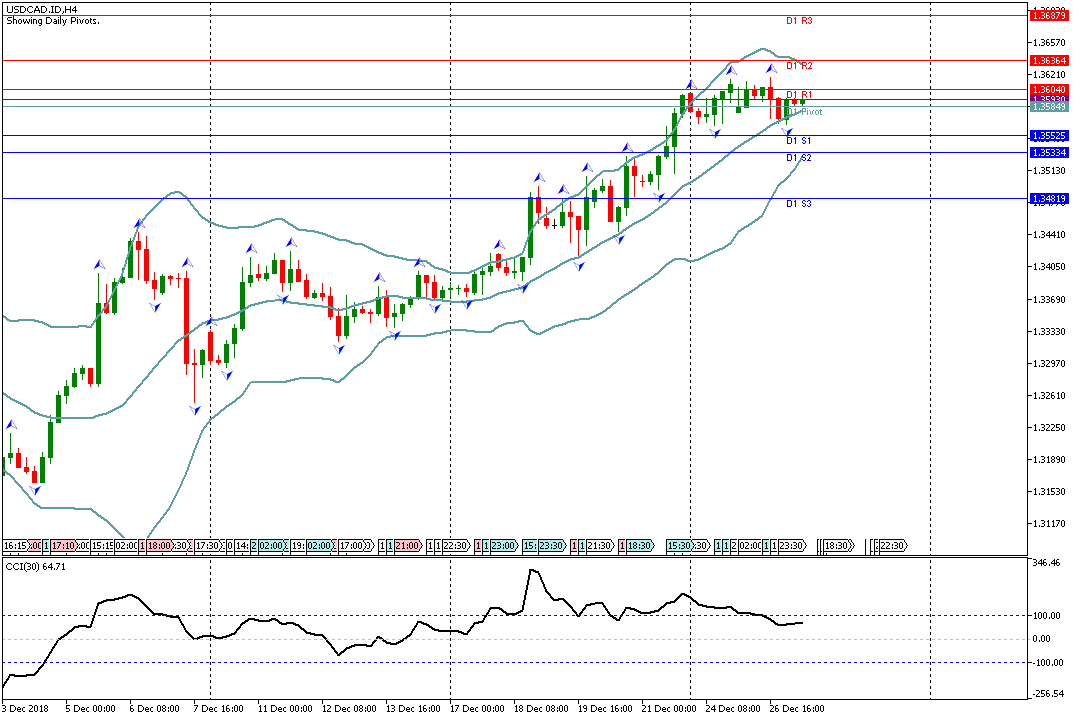Click the -100.00 CCI level value
Viewport: 1080px width, 720px height.
click(1046, 663)
